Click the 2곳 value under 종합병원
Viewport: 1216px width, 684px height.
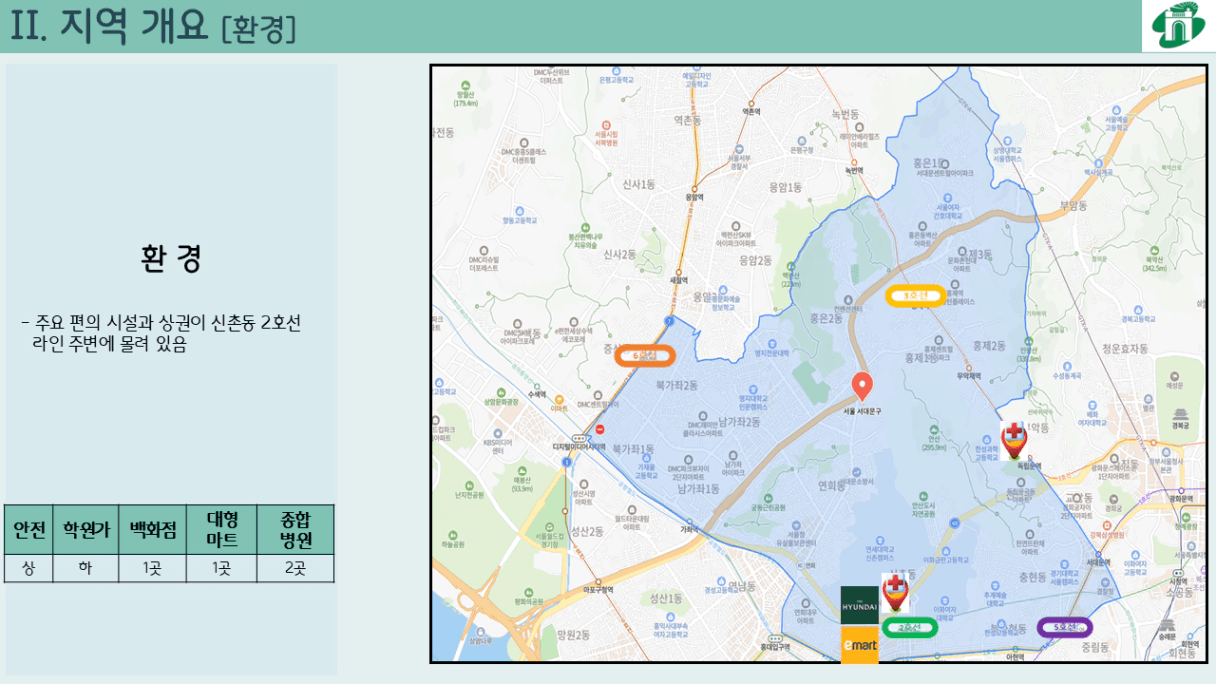[295, 568]
